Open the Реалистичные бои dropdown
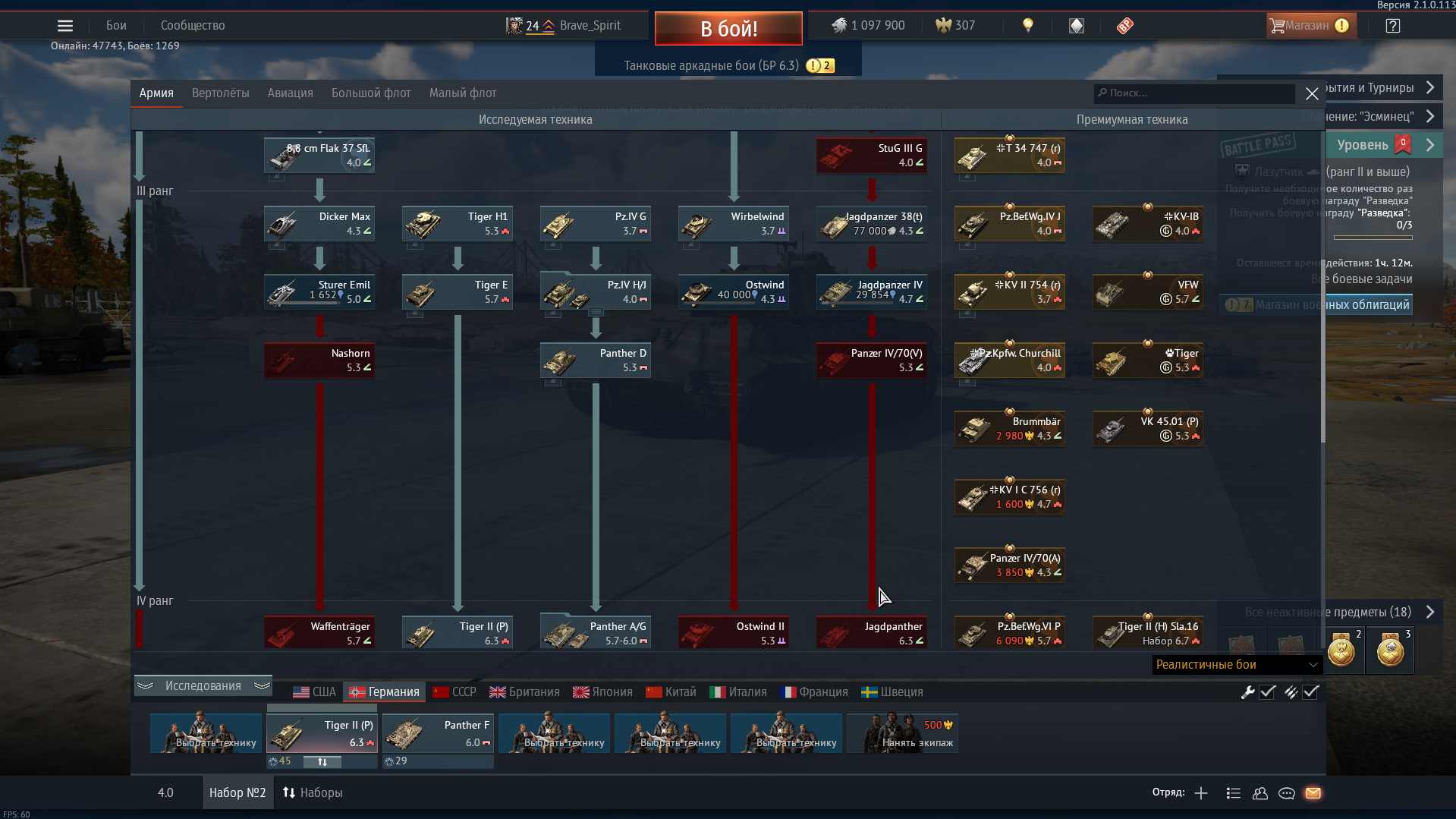Screen dimensions: 1456x819 pos(1237,665)
